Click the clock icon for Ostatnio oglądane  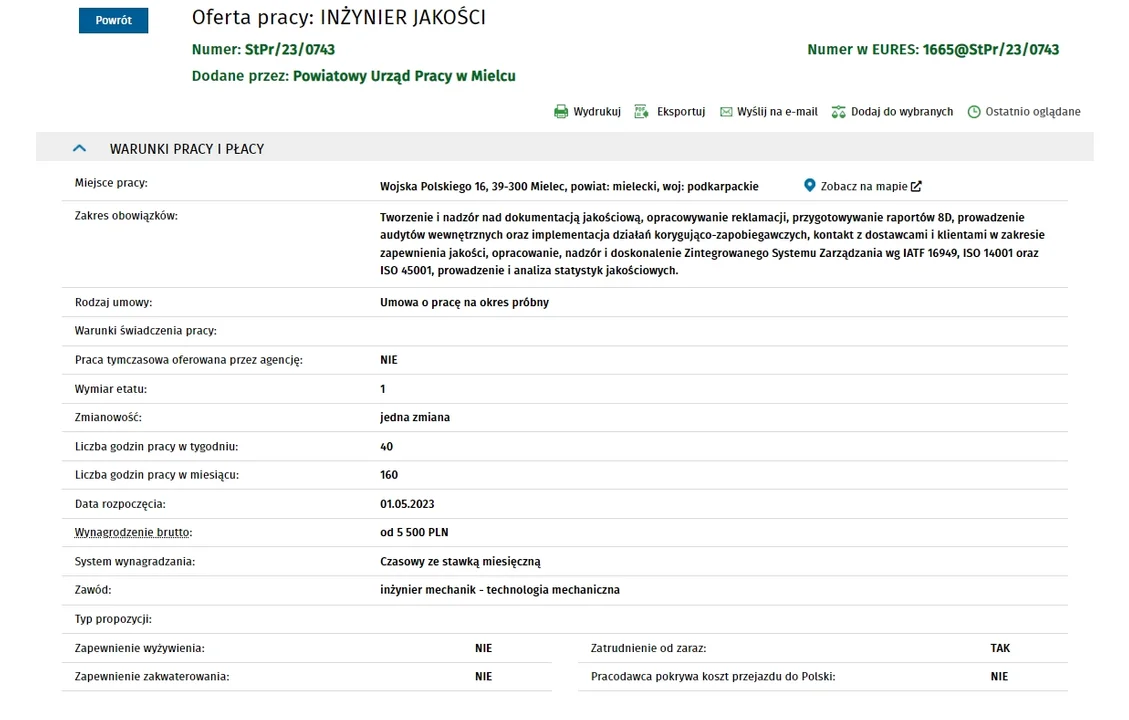point(973,112)
